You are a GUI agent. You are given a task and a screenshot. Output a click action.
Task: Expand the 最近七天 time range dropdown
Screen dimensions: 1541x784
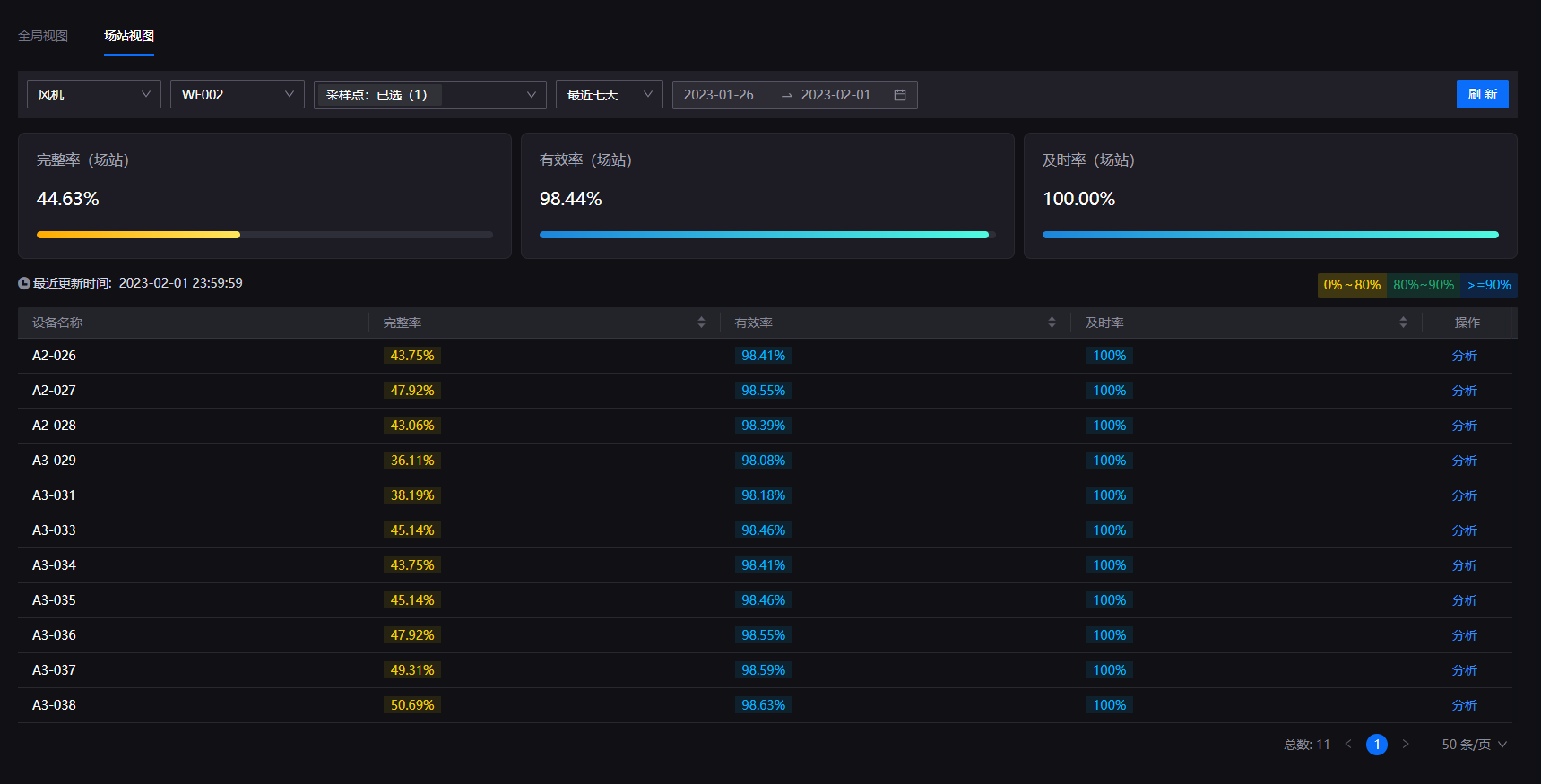(x=610, y=95)
